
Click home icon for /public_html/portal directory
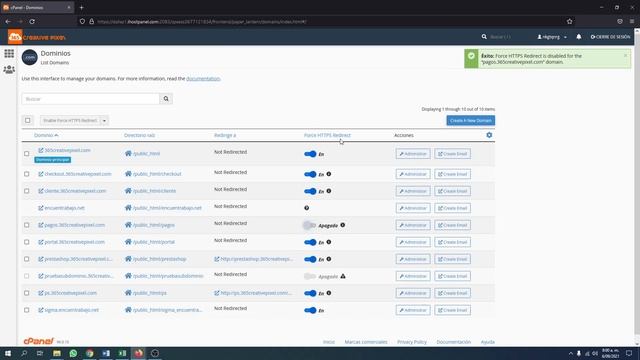[128, 242]
